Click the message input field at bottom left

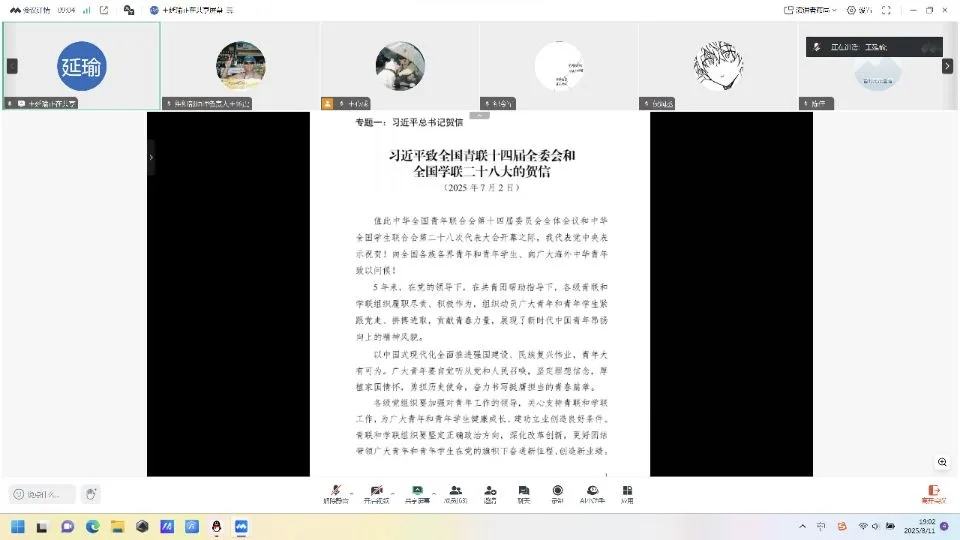pos(44,494)
